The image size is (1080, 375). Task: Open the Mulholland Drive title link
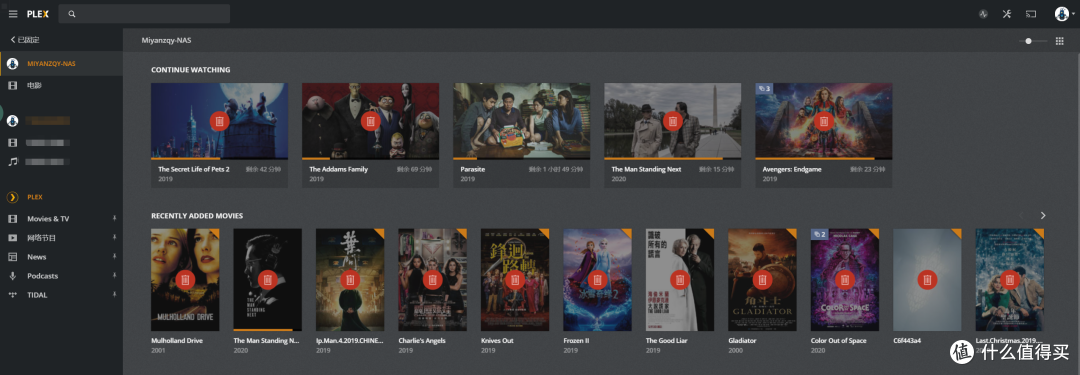[177, 341]
